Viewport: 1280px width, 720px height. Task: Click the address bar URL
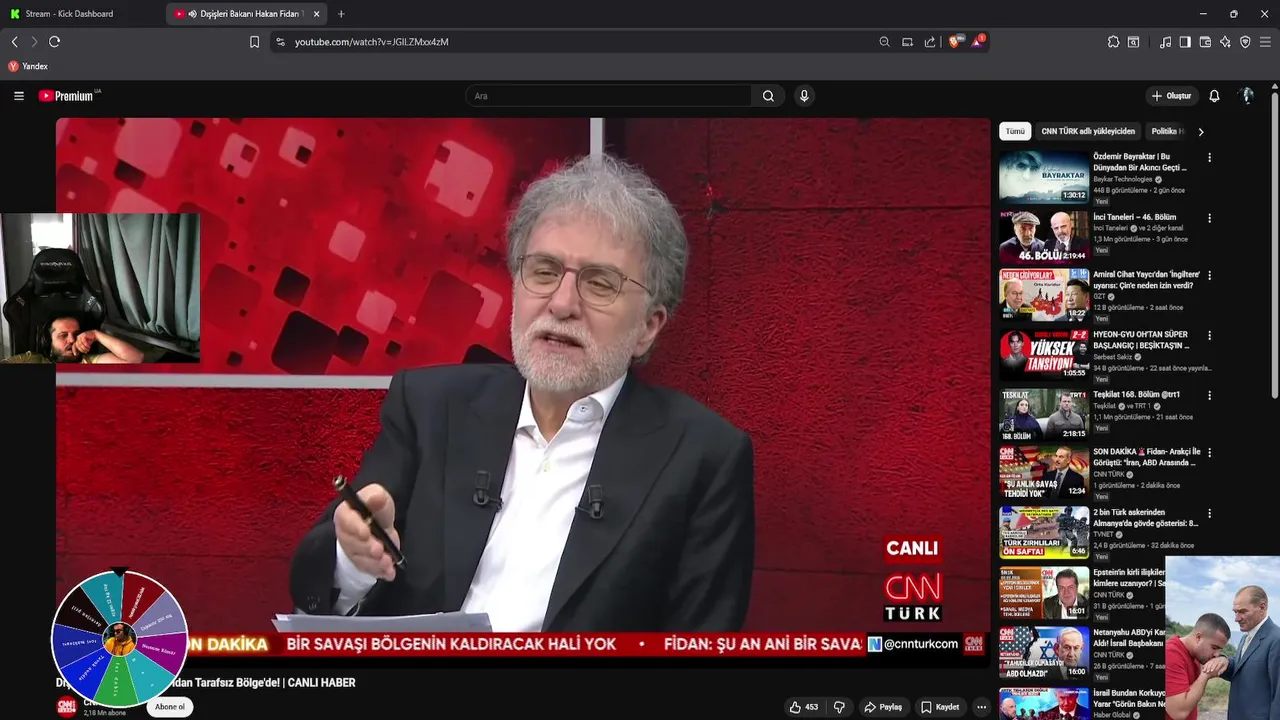372,42
